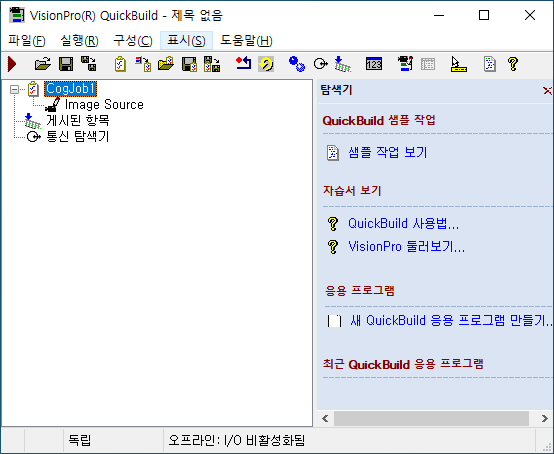Image resolution: width=554 pixels, height=454 pixels.
Task: Select 통신 탐색기 tree item
Action: (x=78, y=136)
